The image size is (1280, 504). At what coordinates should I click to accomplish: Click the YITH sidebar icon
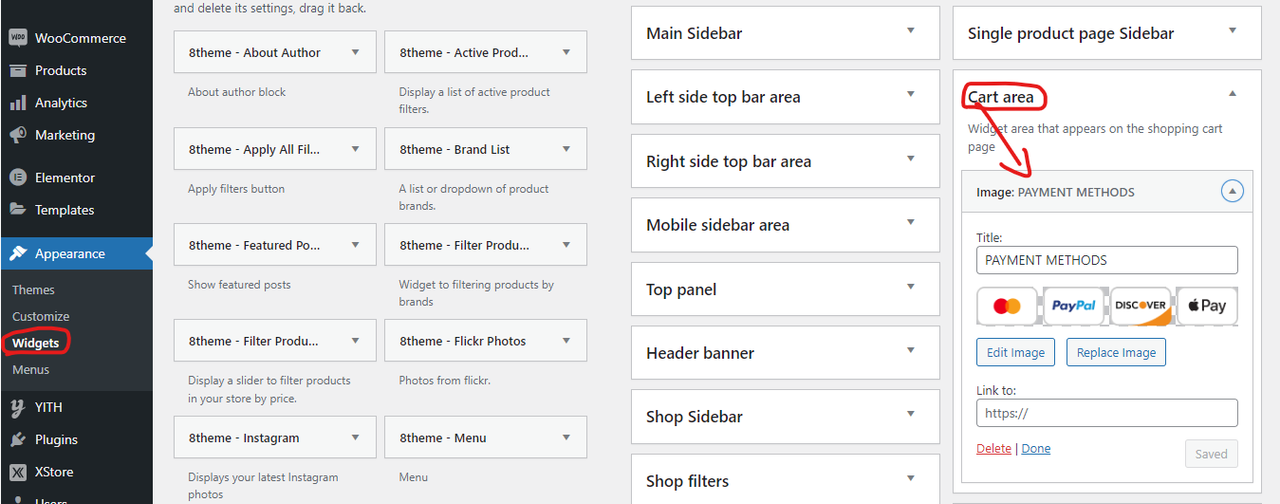point(18,407)
